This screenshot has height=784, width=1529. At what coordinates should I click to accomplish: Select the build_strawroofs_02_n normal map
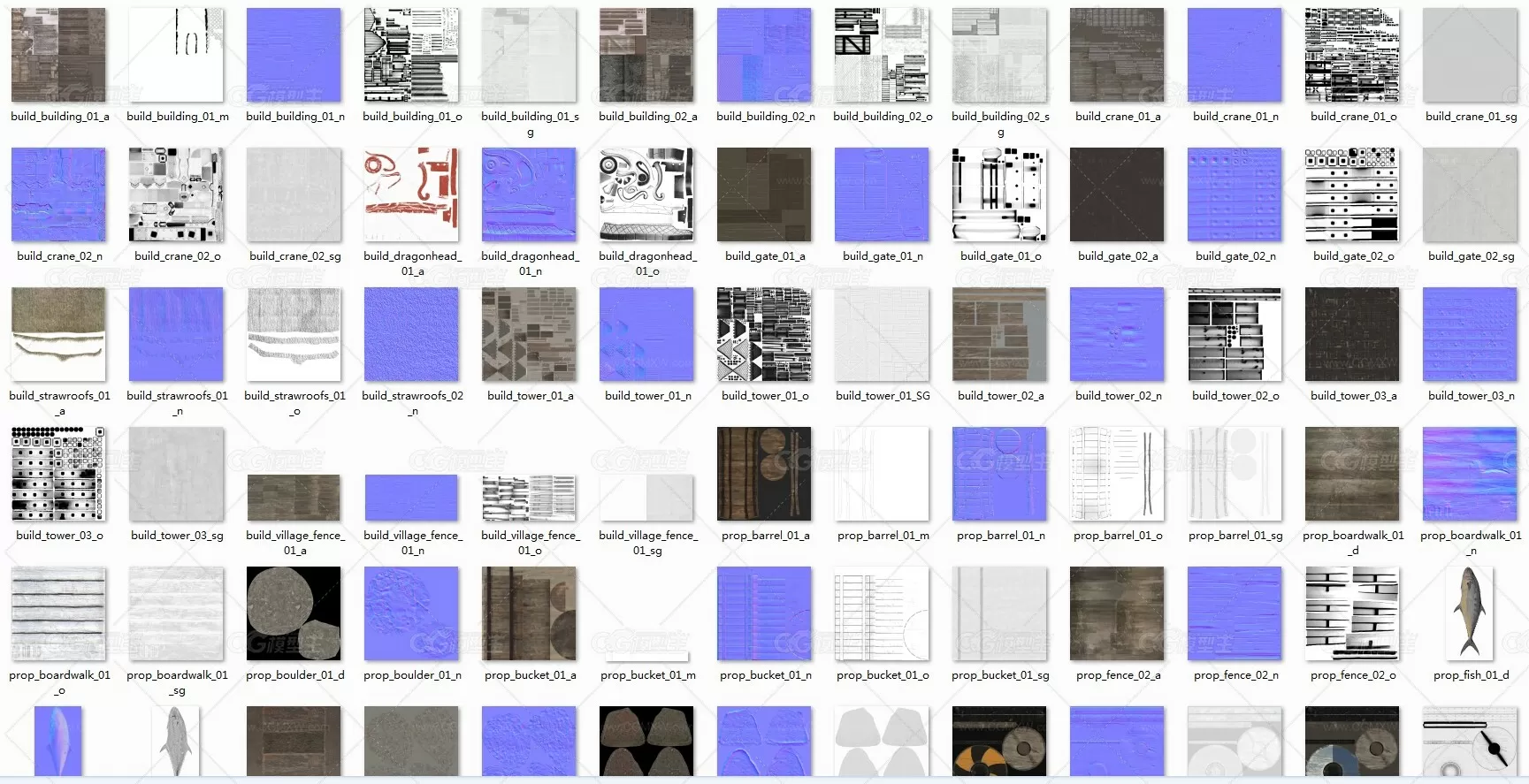pyautogui.click(x=411, y=334)
